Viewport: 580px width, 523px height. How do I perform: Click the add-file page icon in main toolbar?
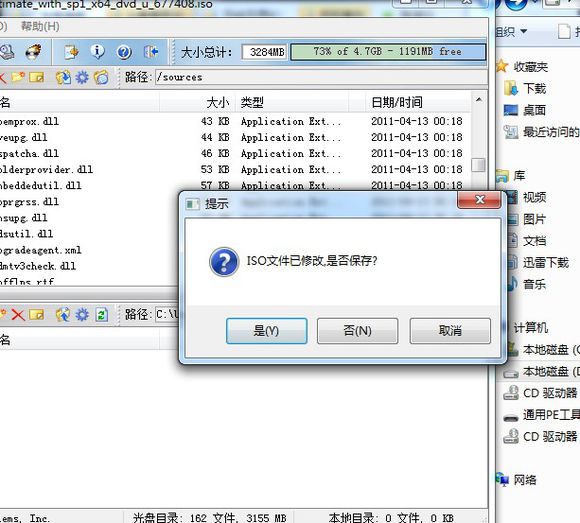(71, 52)
